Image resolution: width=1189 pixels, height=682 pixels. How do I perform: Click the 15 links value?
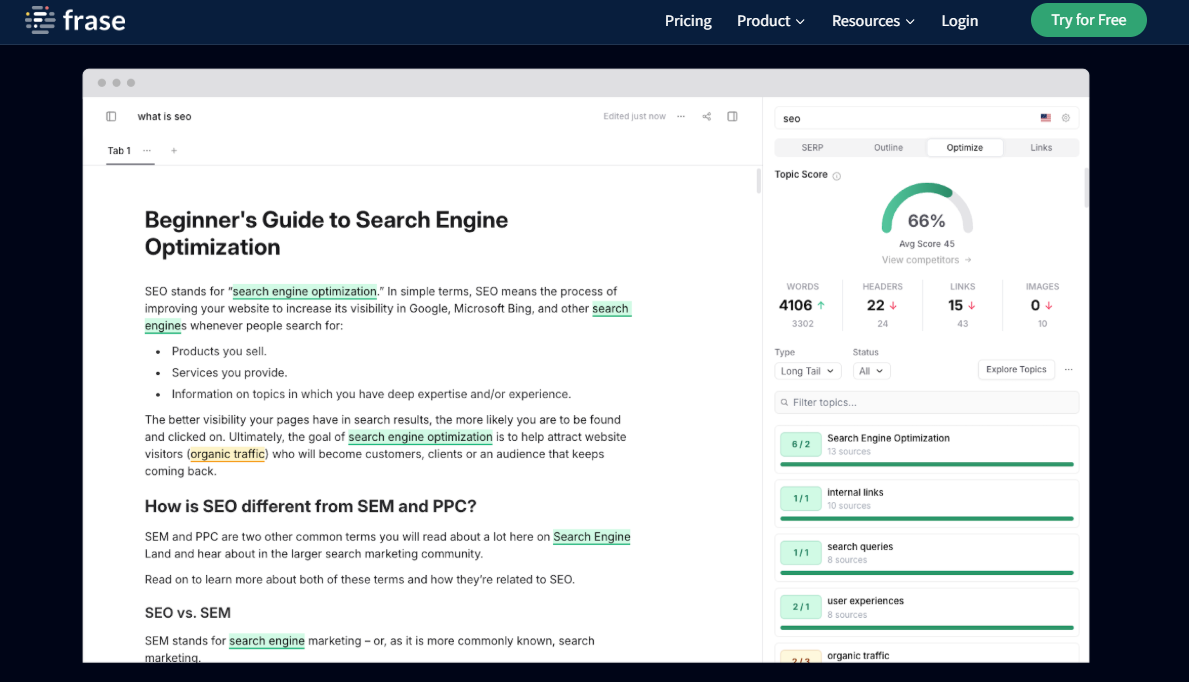click(955, 305)
